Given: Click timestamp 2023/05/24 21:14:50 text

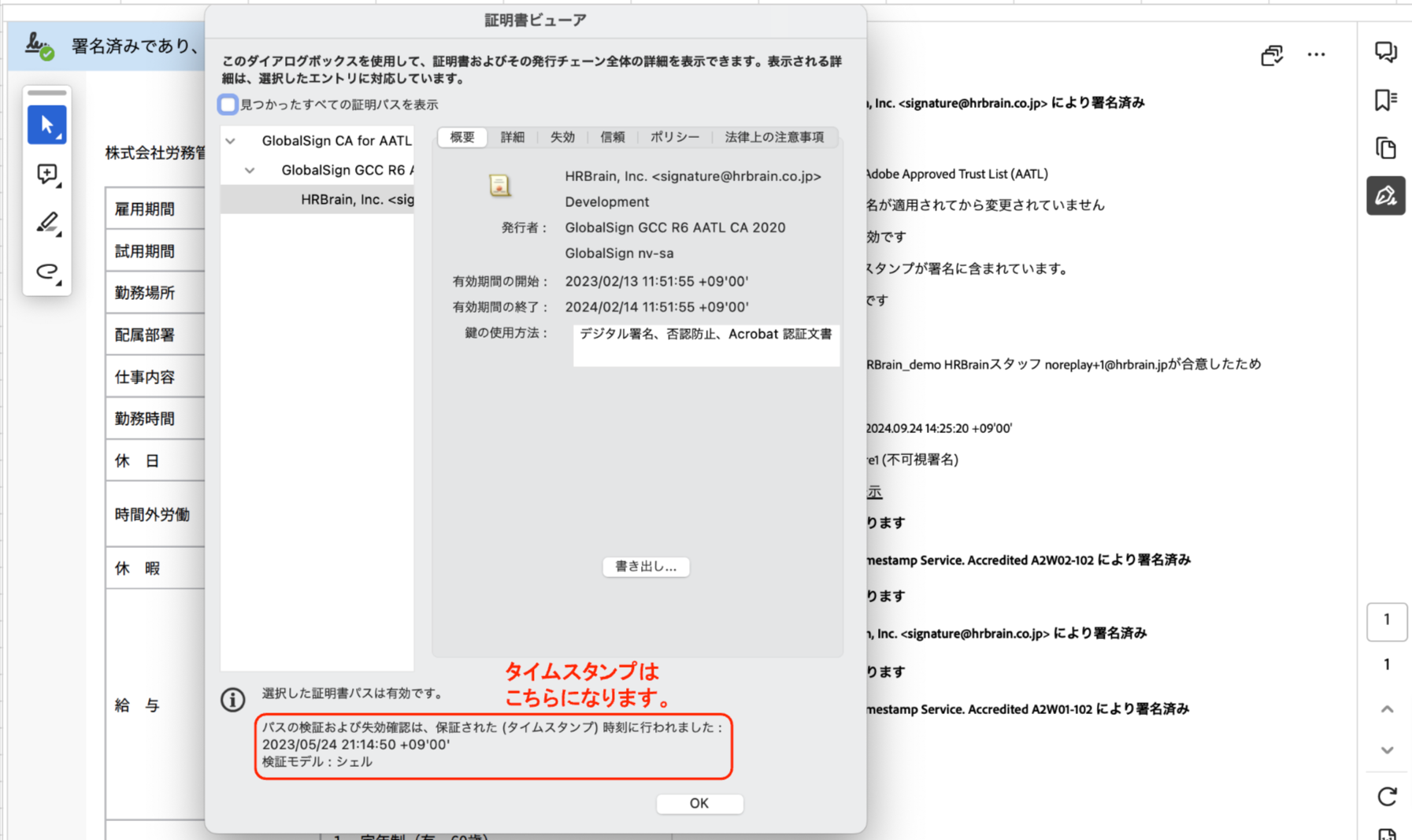Looking at the screenshot, I should coord(356,744).
